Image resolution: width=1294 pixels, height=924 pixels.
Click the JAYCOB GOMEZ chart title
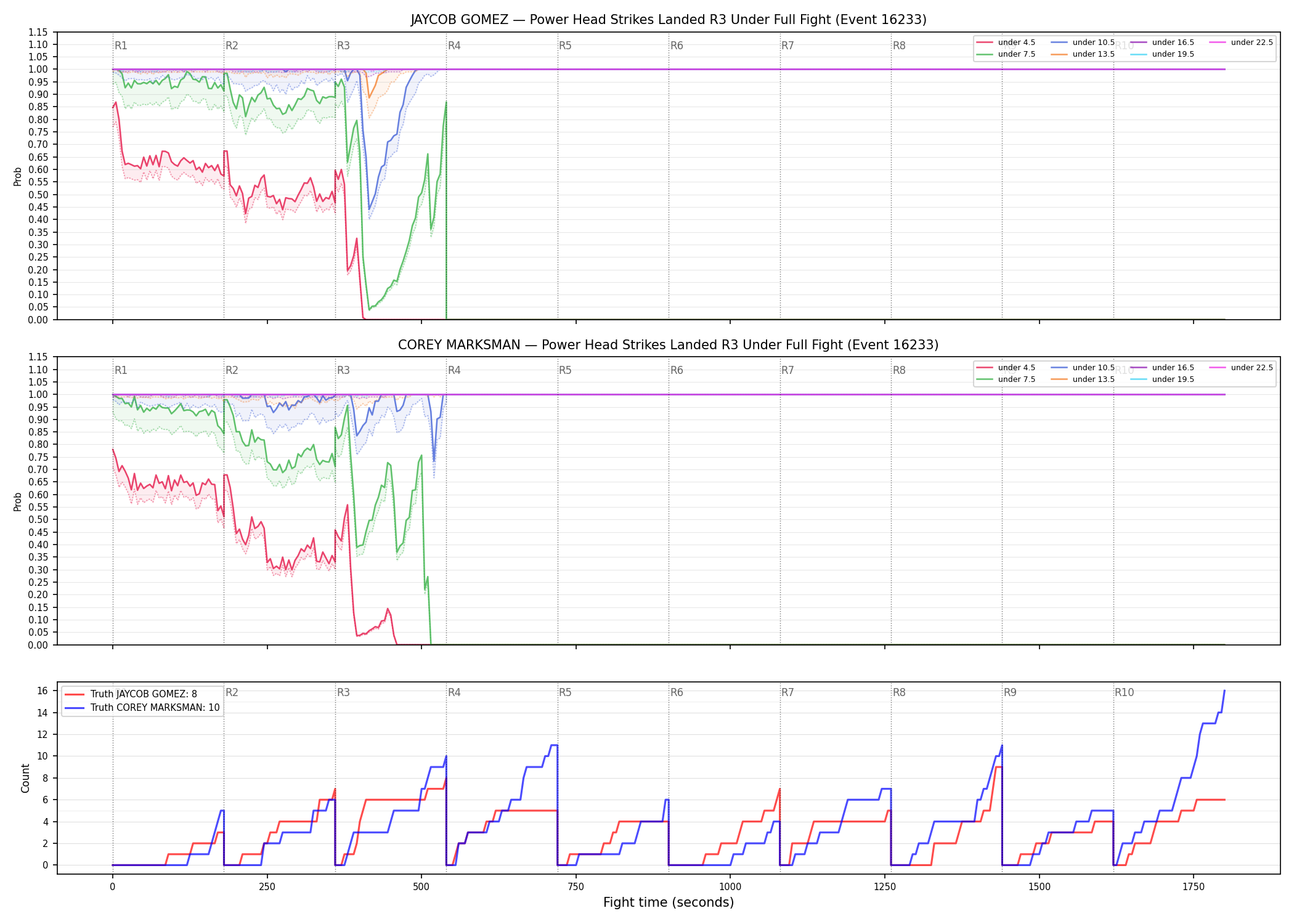669,20
